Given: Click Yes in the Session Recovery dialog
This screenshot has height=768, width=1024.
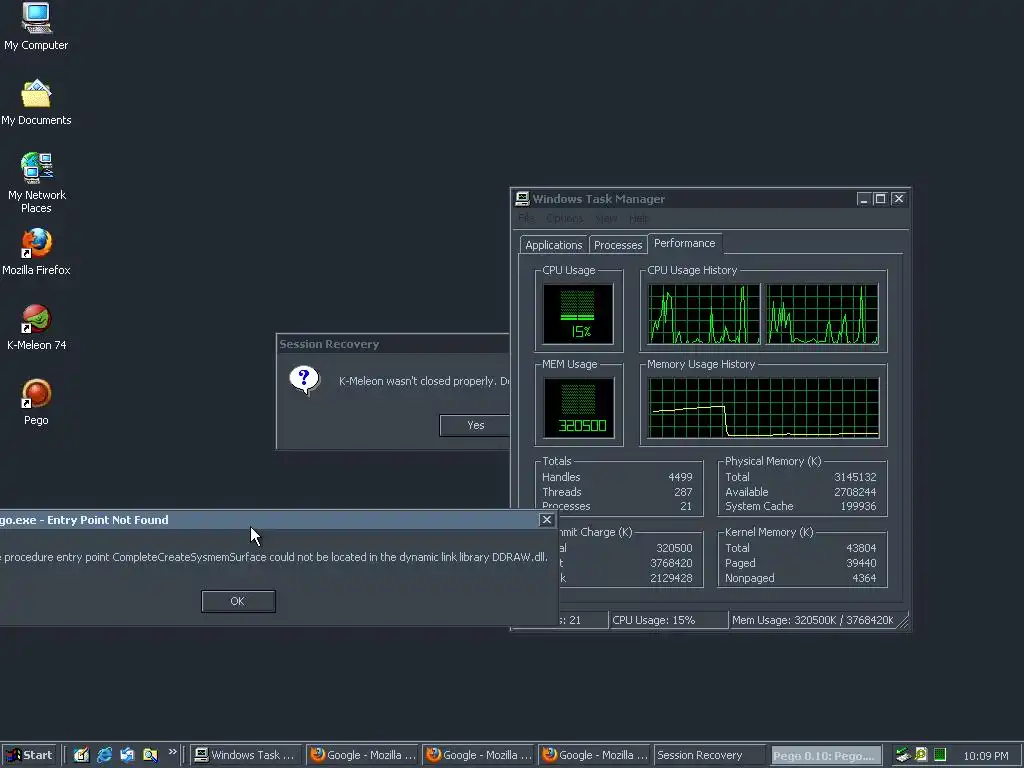Looking at the screenshot, I should click(475, 425).
